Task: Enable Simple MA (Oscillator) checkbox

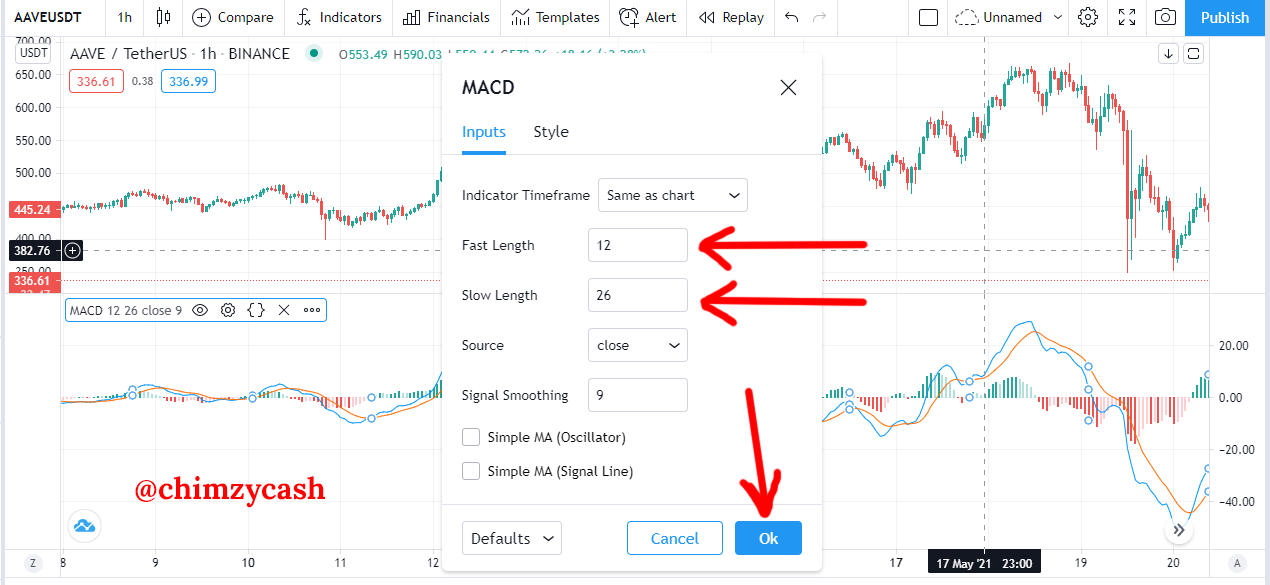Action: [471, 437]
